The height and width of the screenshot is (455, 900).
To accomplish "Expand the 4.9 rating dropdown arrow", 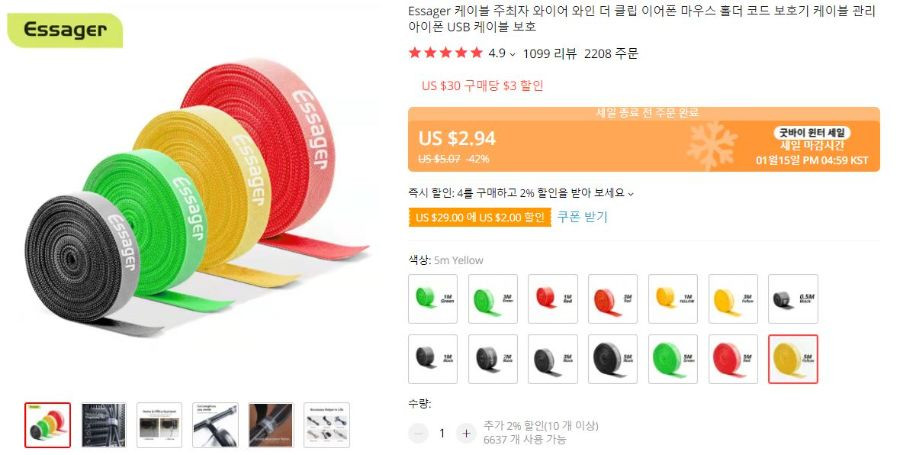I will (x=513, y=54).
